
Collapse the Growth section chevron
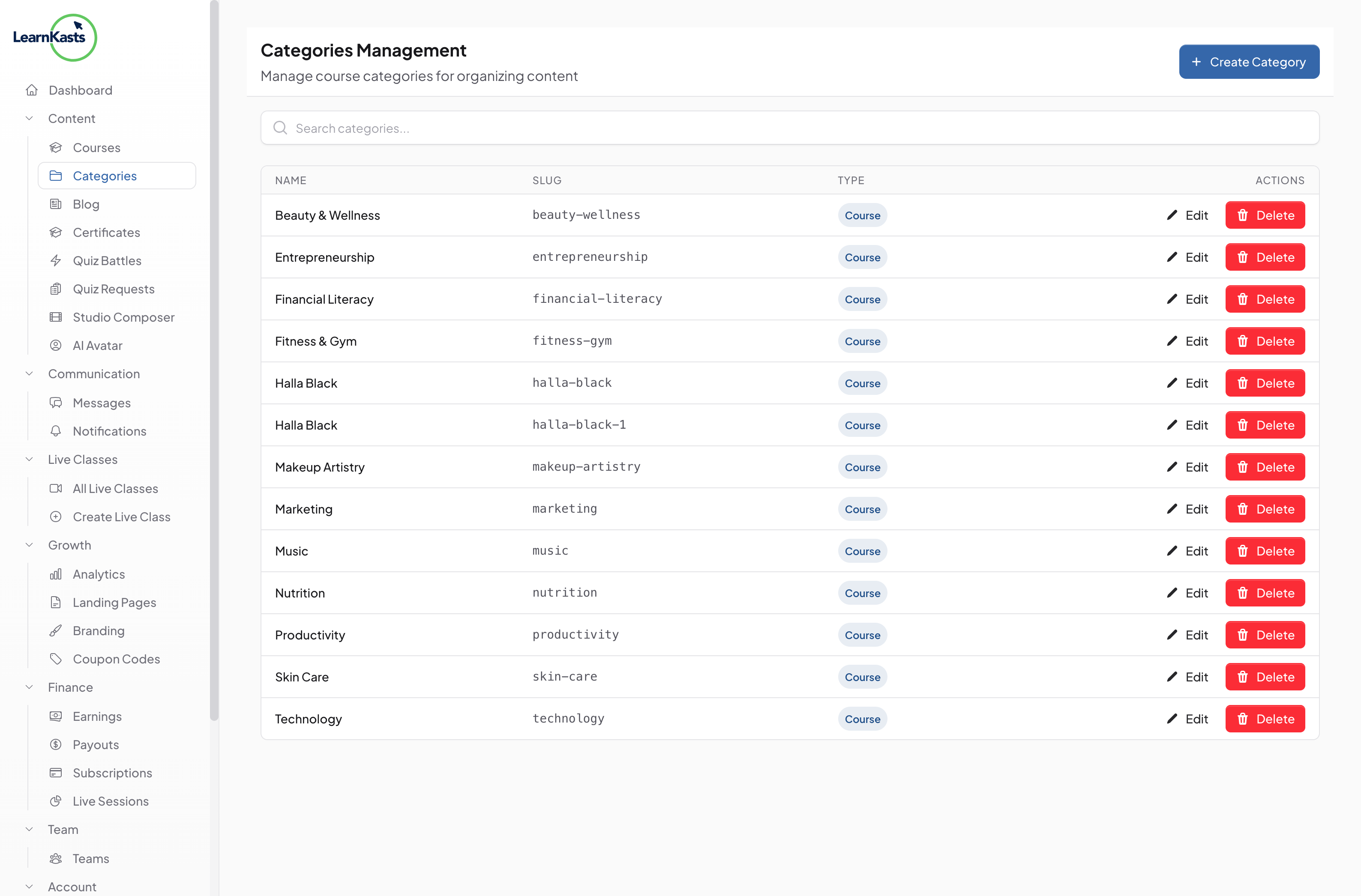pos(29,545)
